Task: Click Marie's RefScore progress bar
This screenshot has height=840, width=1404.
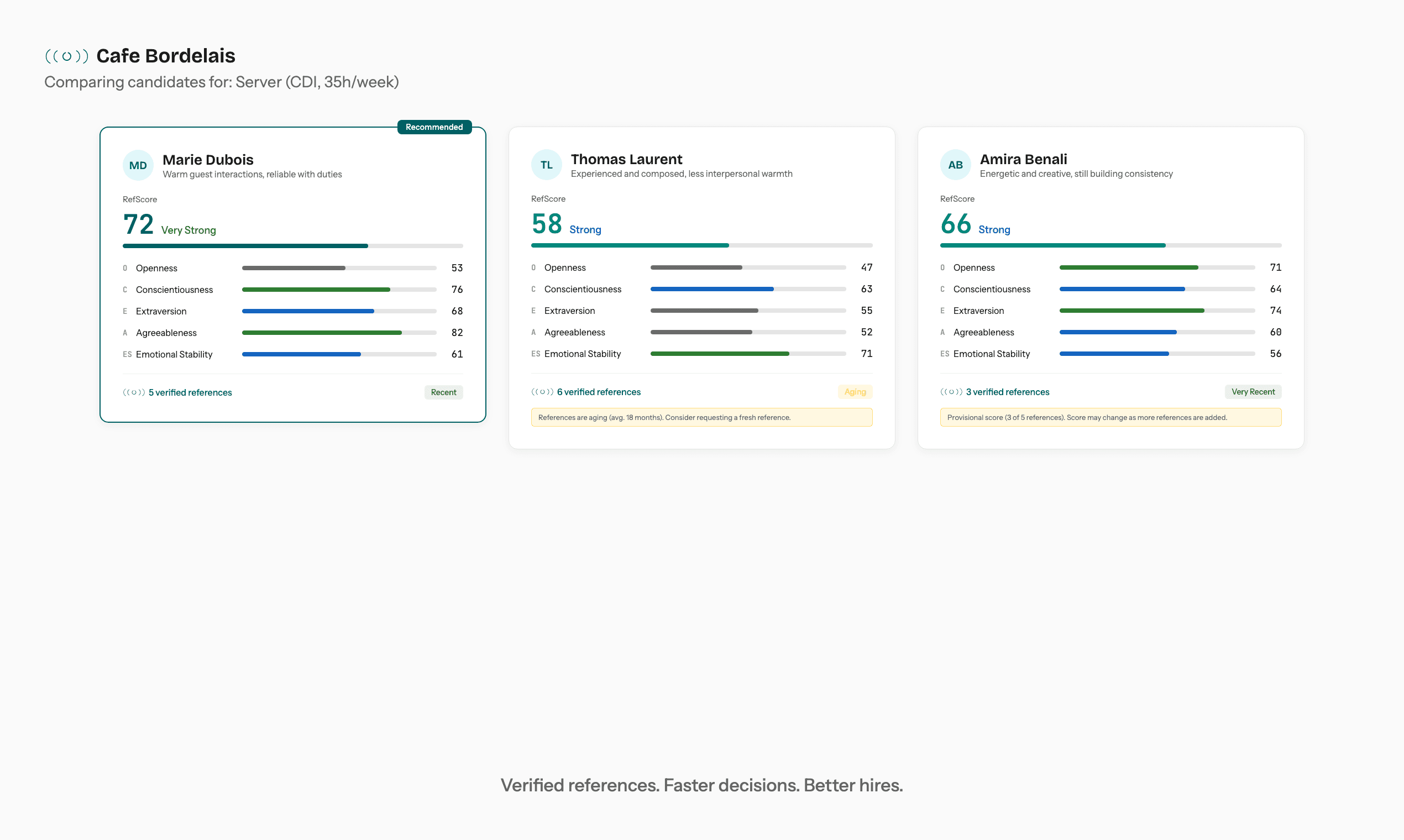Action: coord(293,245)
